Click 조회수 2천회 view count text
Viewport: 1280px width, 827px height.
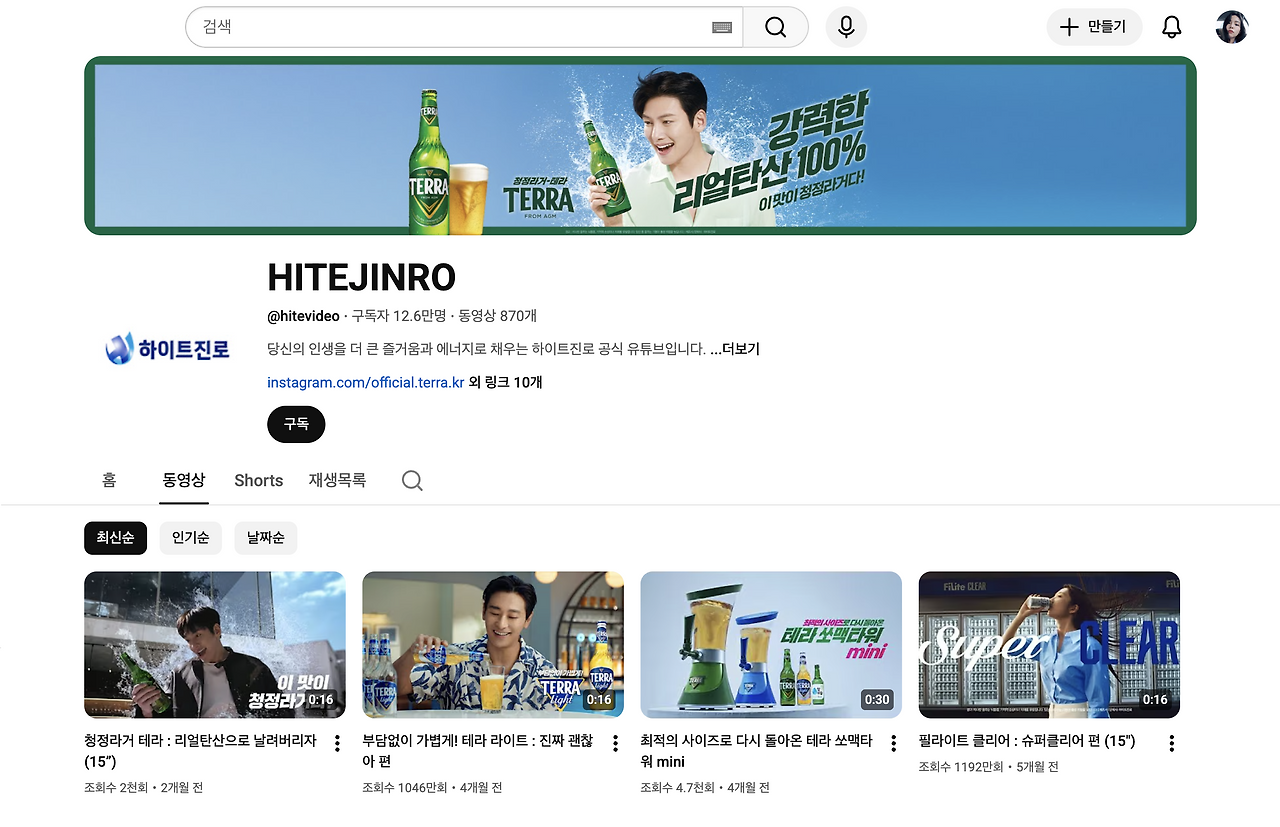click(116, 788)
